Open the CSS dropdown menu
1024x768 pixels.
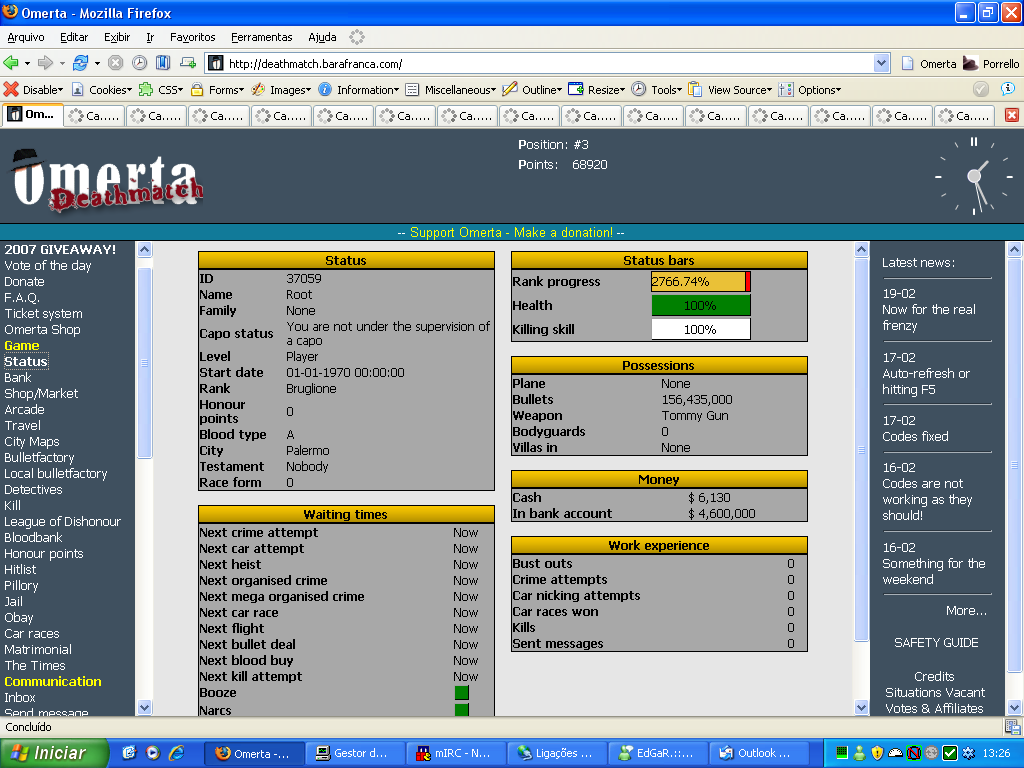[x=161, y=89]
